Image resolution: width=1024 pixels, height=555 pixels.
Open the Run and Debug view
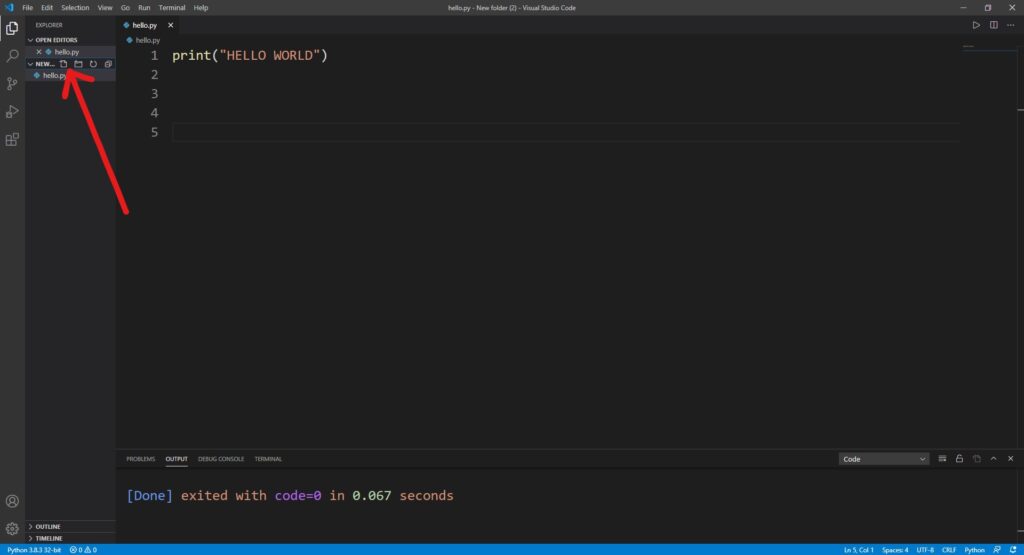pos(12,112)
